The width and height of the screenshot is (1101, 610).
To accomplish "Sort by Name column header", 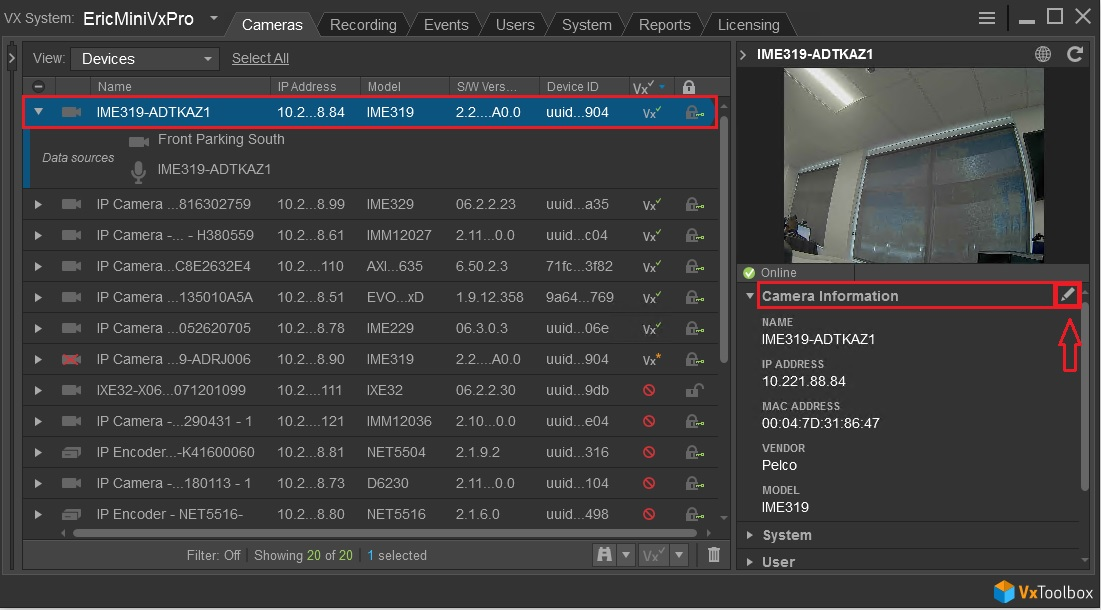I will pos(180,86).
